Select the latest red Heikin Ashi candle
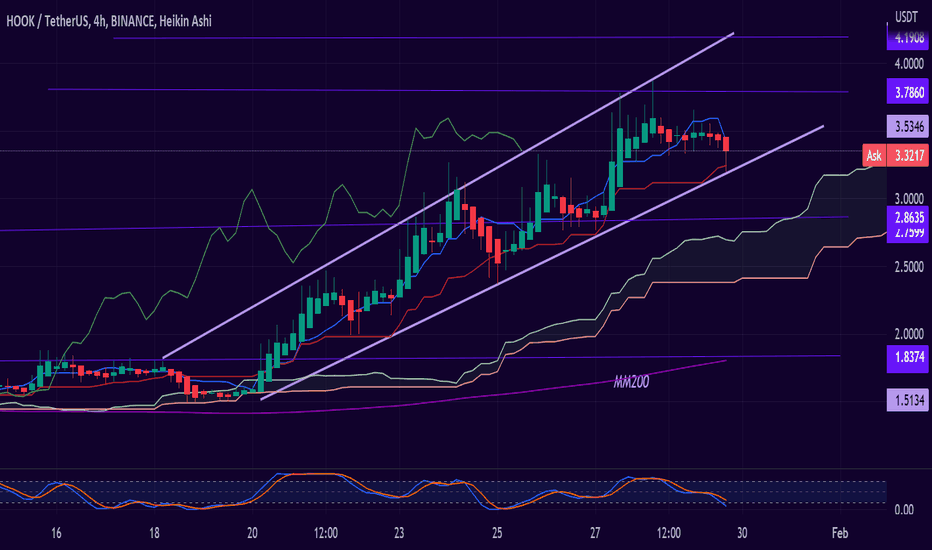 (x=726, y=144)
